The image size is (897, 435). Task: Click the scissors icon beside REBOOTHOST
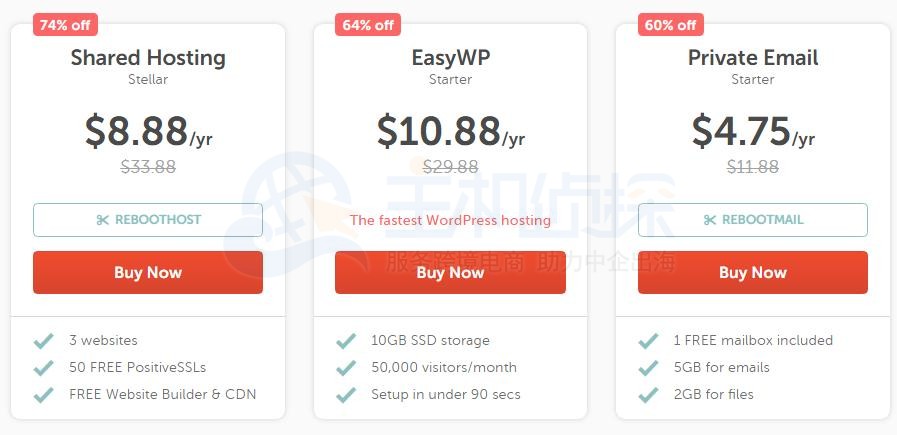pyautogui.click(x=102, y=220)
